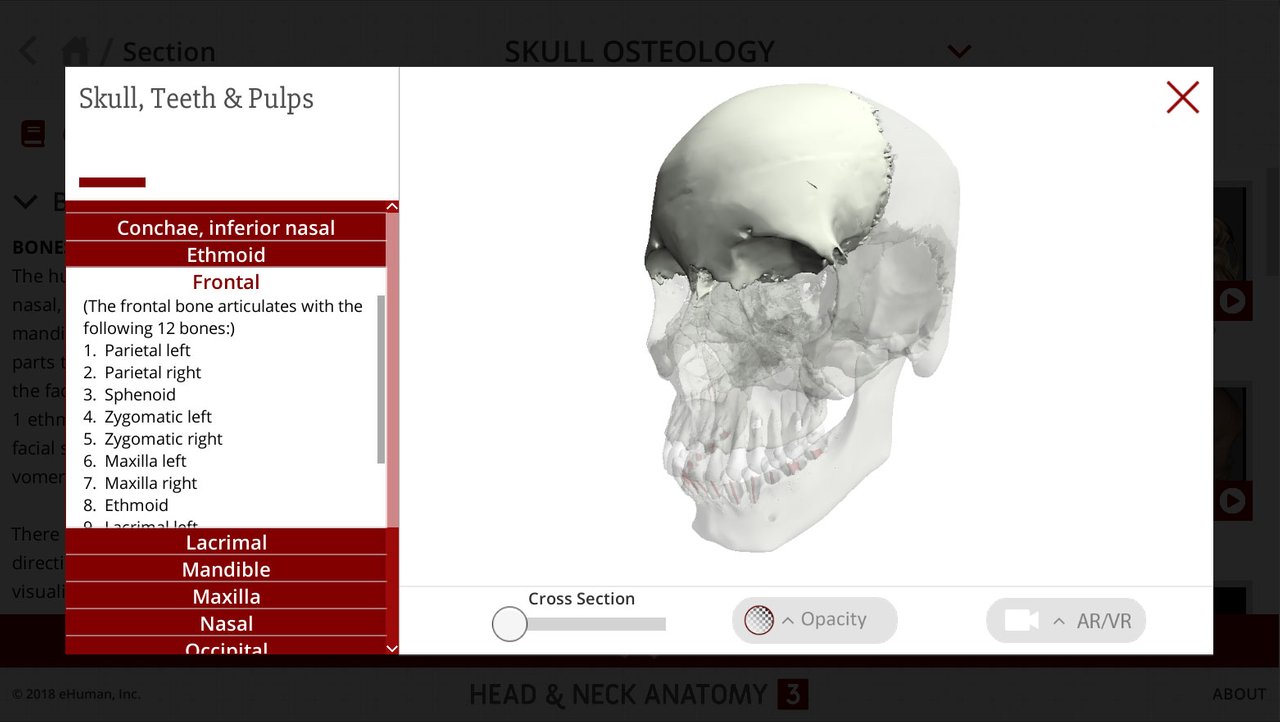Open the AR/VR camera icon

[x=1021, y=621]
